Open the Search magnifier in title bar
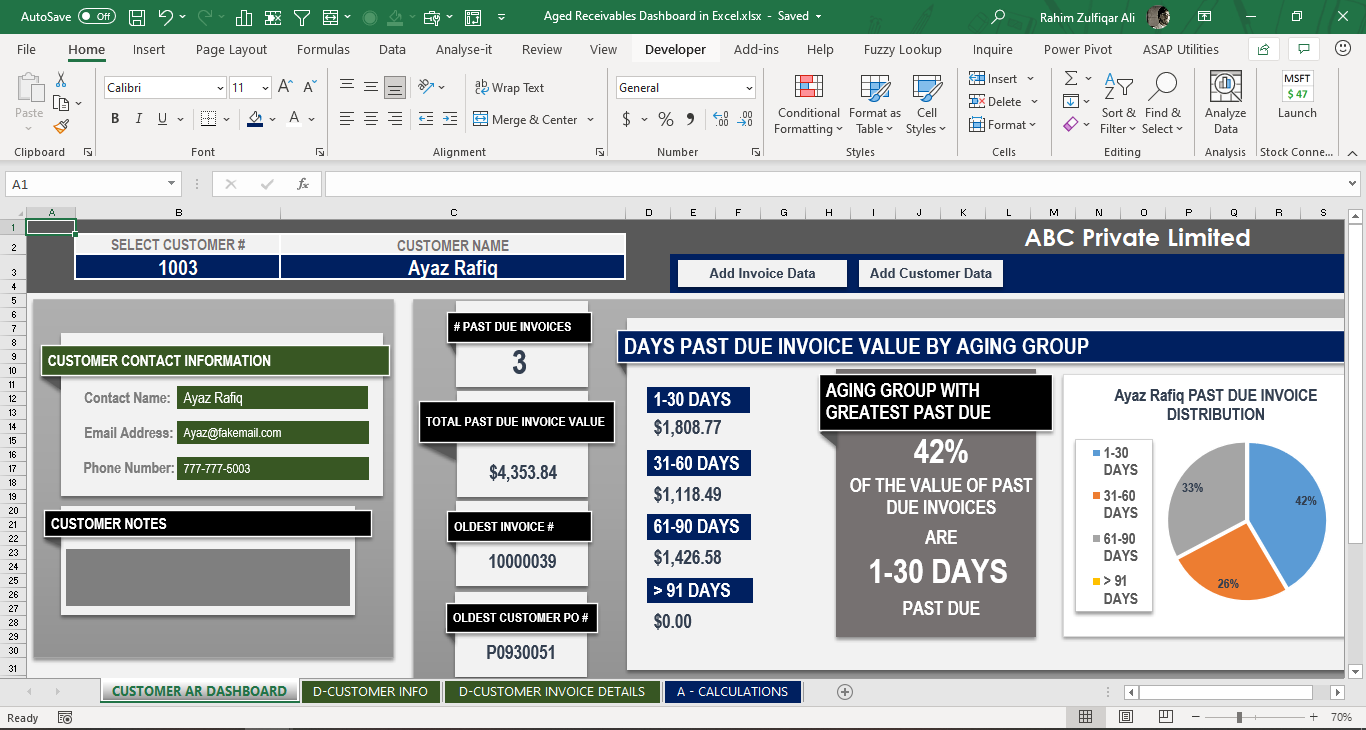The height and width of the screenshot is (730, 1366). pos(998,17)
